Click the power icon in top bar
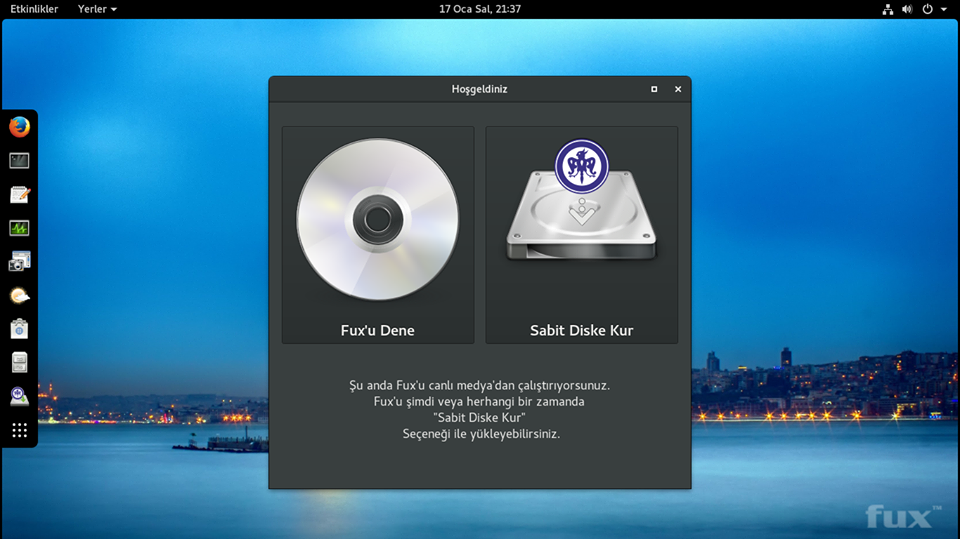960x539 pixels. pos(928,9)
